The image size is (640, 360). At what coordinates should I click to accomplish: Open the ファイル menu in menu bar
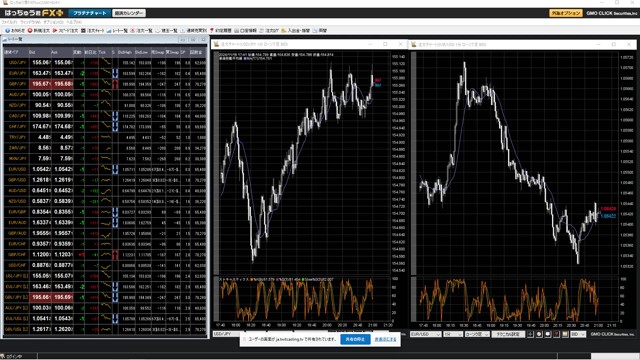9,22
